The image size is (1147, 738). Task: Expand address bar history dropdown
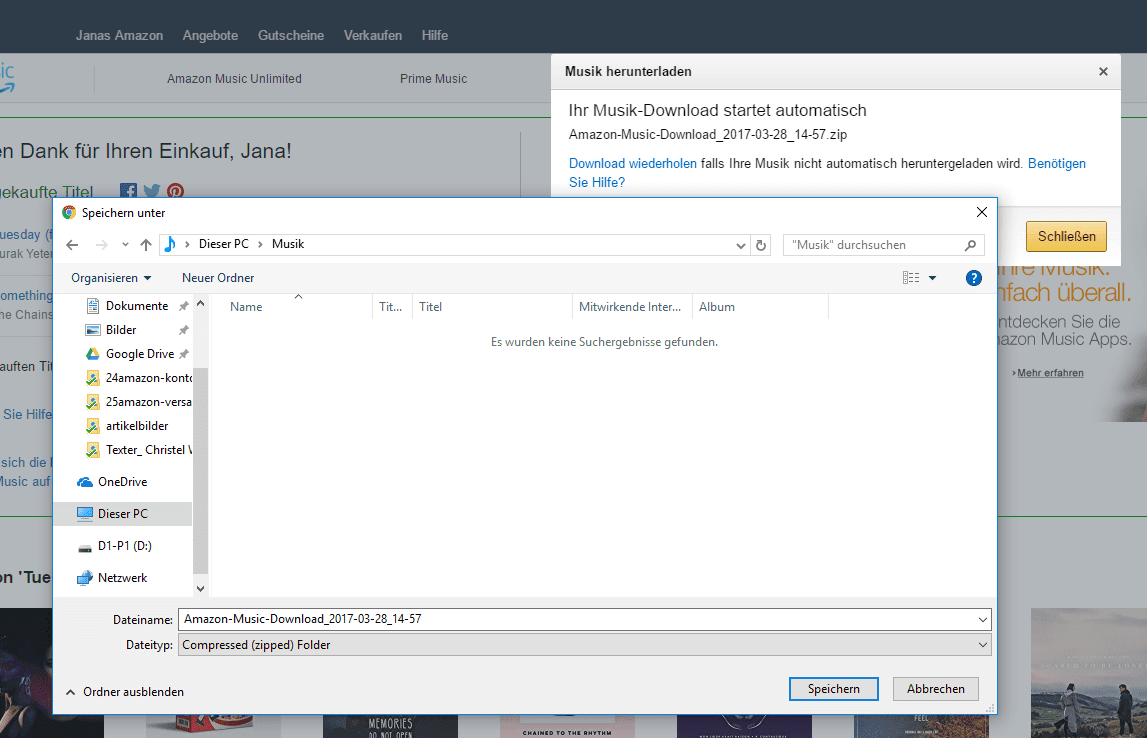[x=740, y=245]
